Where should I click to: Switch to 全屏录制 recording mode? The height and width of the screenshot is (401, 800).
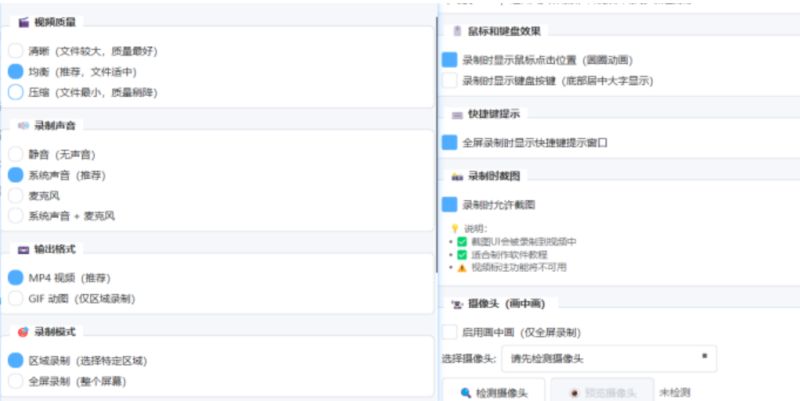15,381
